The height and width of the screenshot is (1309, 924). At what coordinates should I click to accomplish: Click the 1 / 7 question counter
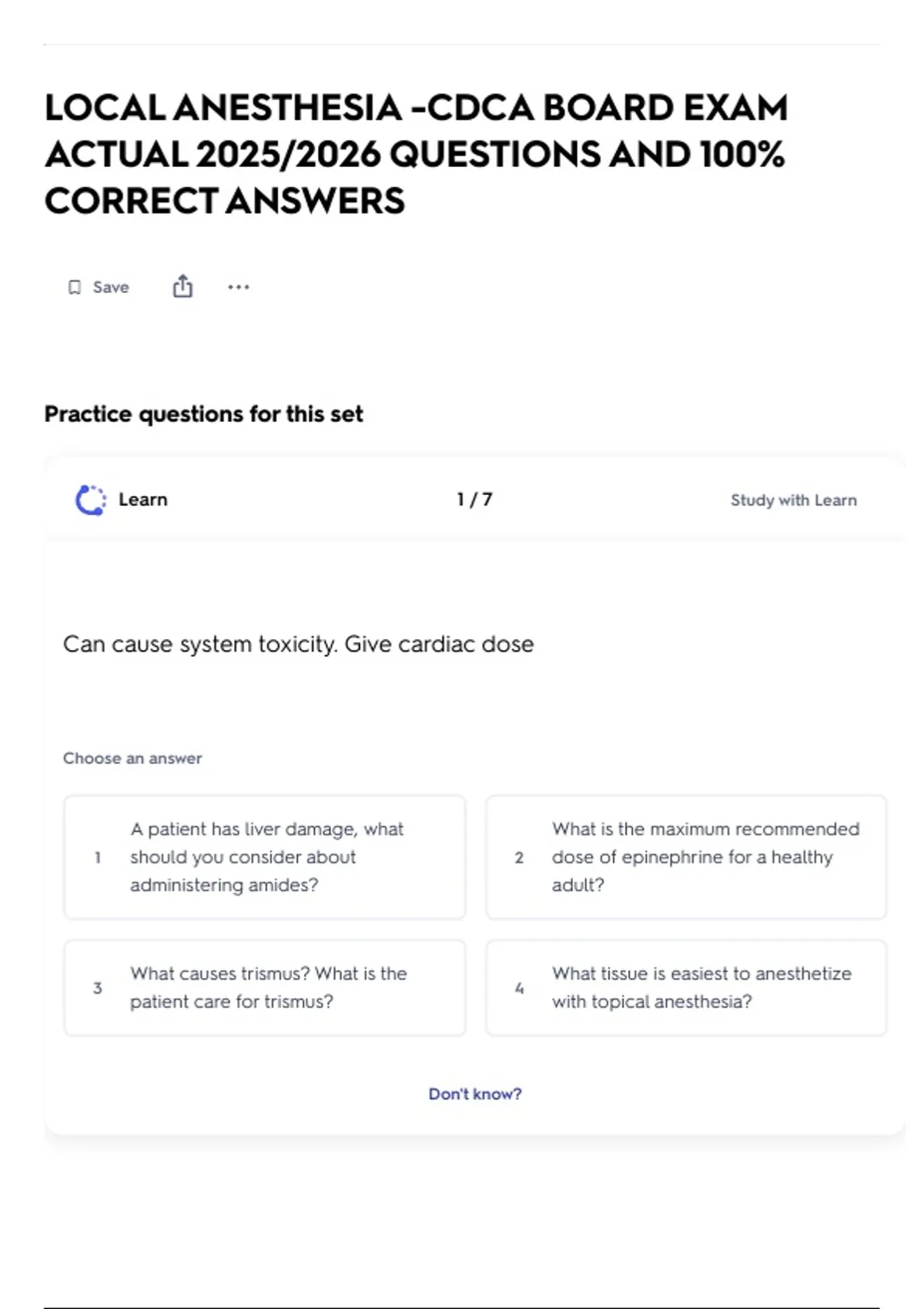(474, 500)
